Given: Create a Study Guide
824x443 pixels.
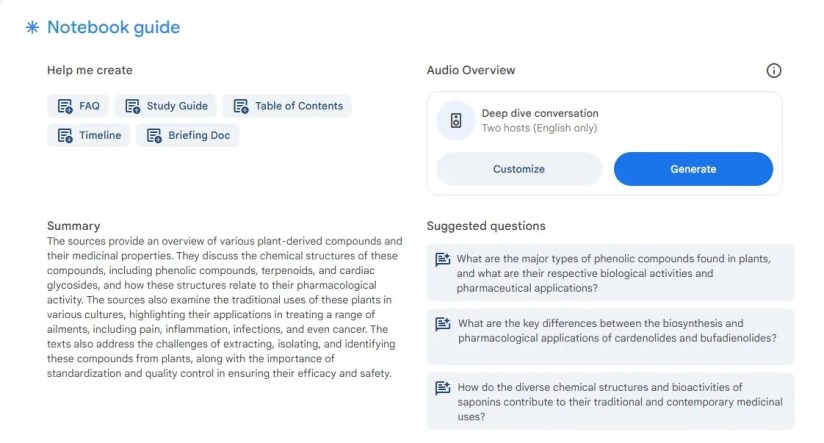Looking at the screenshot, I should (166, 106).
